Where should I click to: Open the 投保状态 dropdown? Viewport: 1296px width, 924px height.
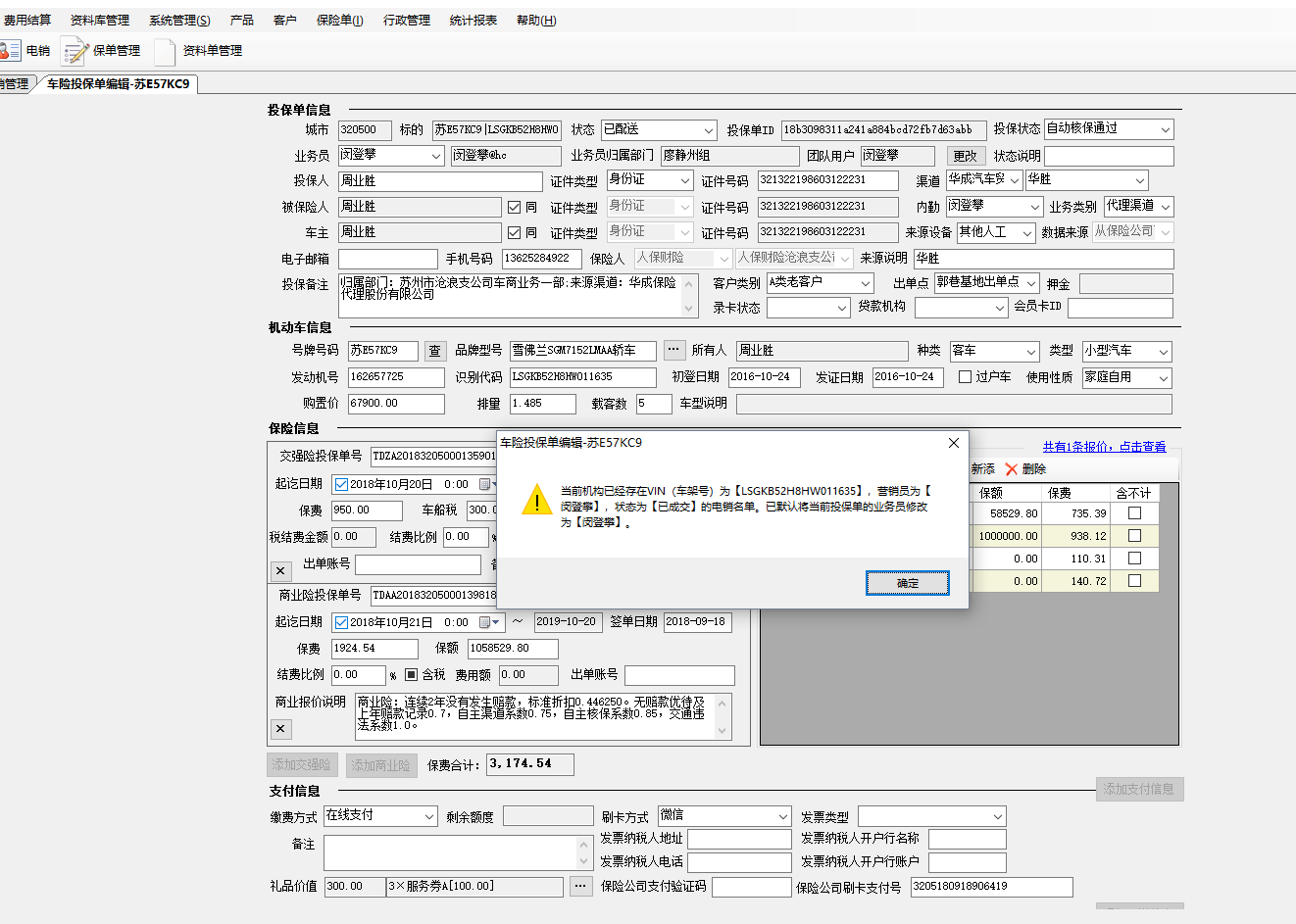pos(1165,129)
